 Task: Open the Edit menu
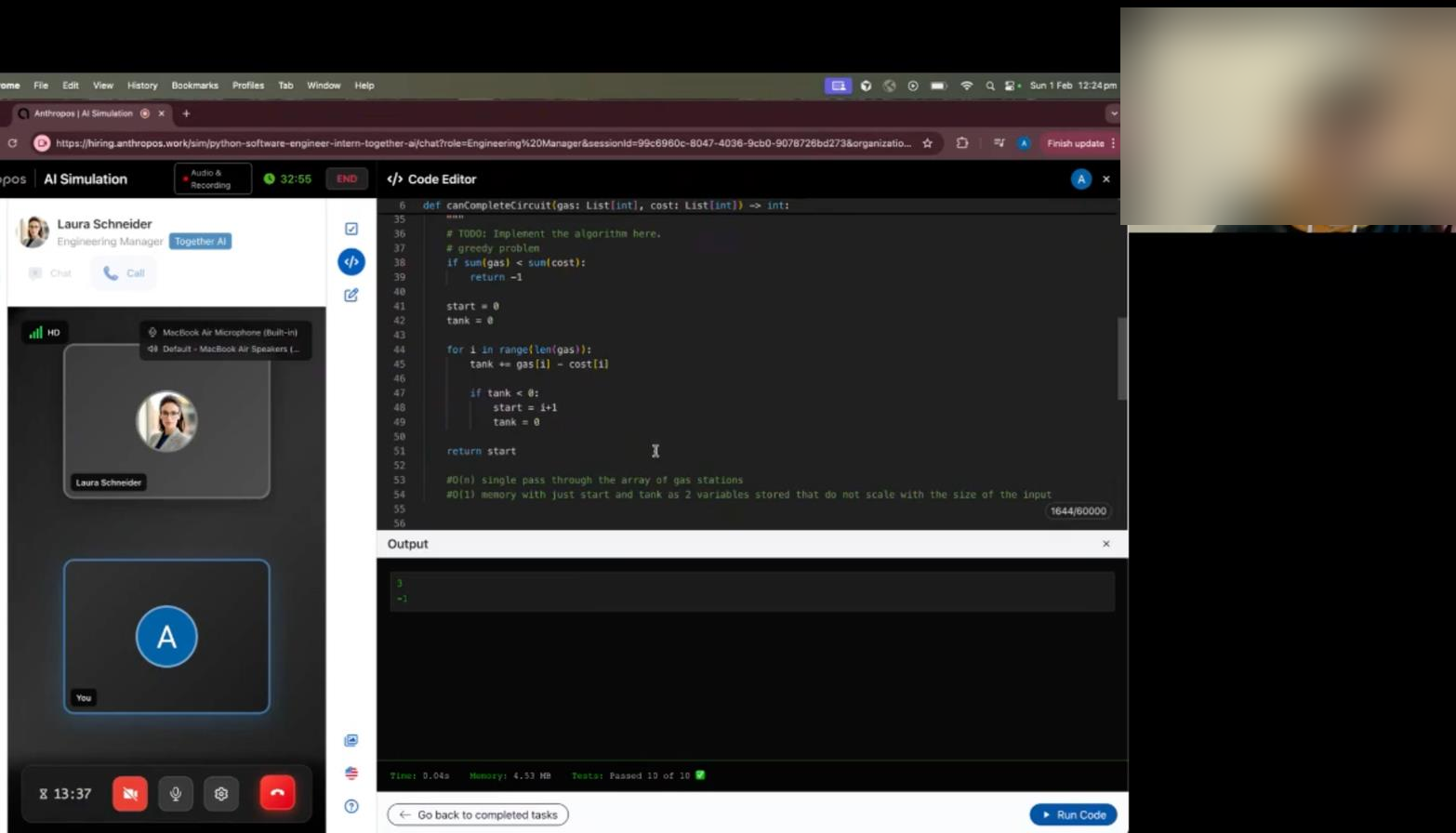pos(71,86)
